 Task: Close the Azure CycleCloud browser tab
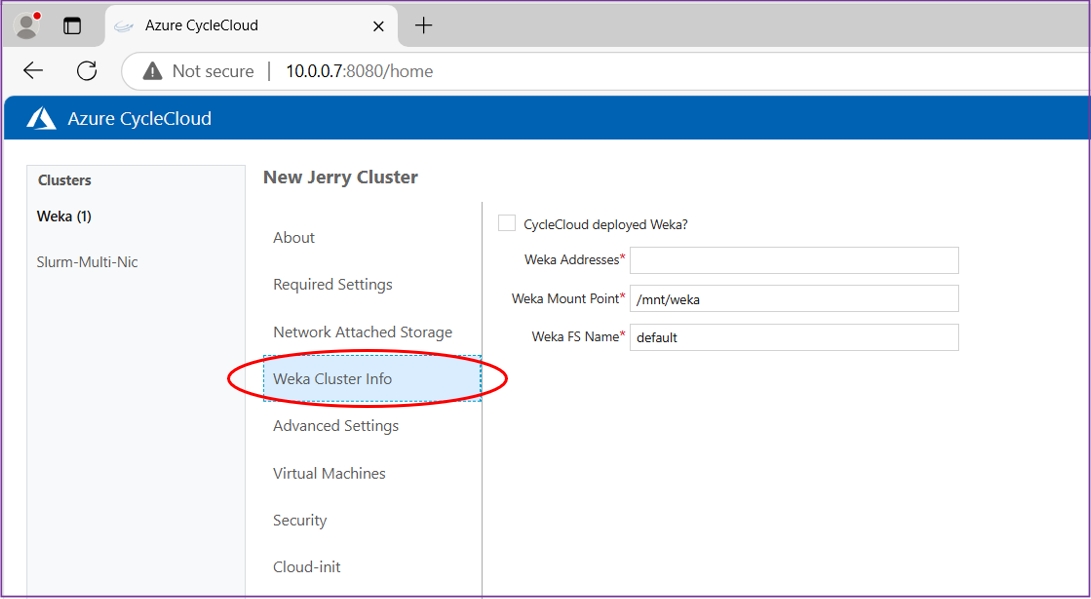[378, 26]
